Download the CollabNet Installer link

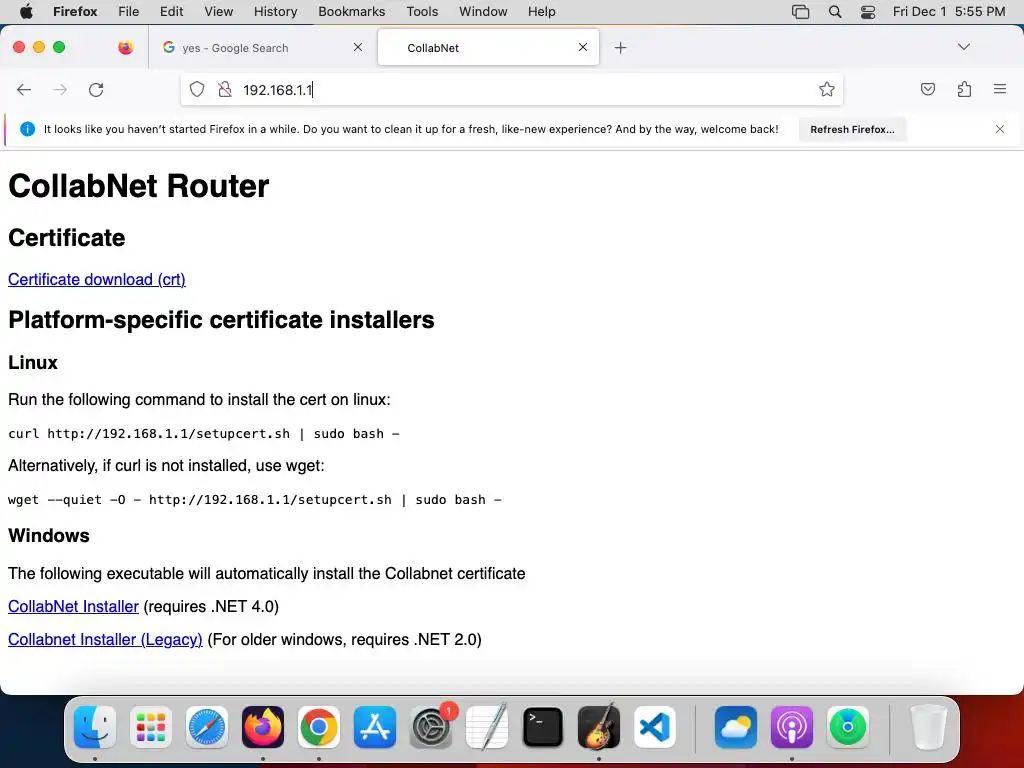click(73, 607)
